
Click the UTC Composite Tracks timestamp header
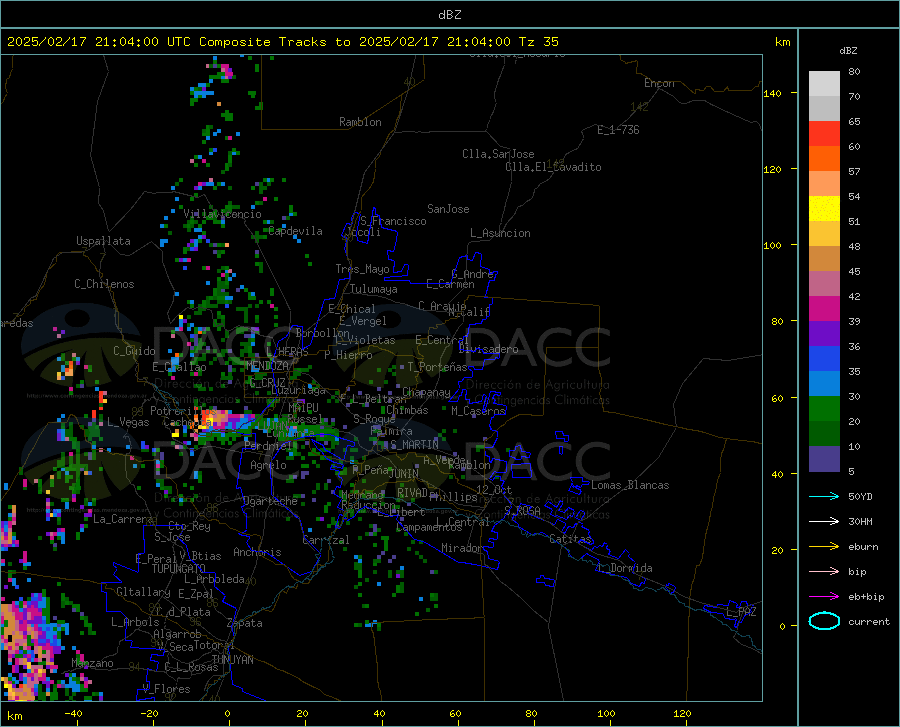282,42
